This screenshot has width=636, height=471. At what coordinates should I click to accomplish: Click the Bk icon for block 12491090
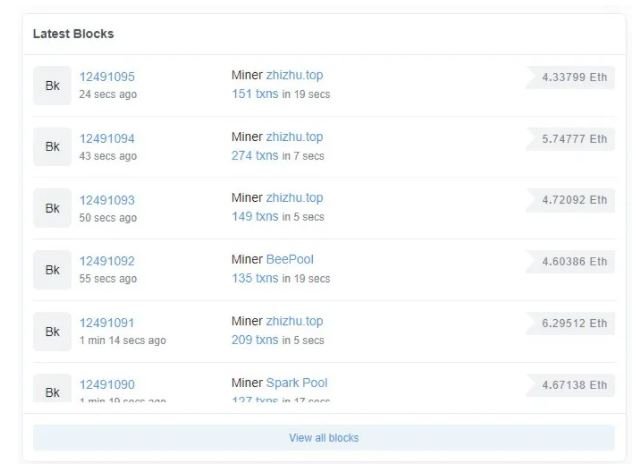(x=52, y=388)
